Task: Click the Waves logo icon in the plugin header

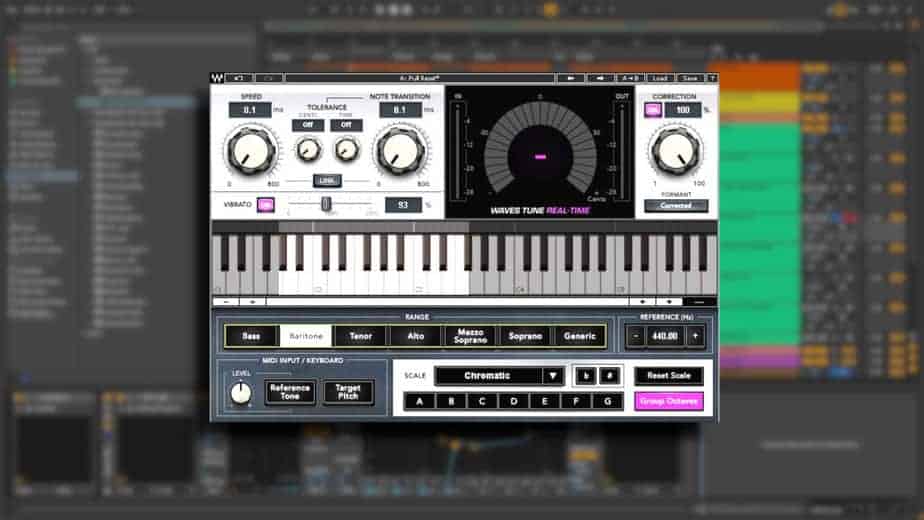Action: [x=217, y=78]
